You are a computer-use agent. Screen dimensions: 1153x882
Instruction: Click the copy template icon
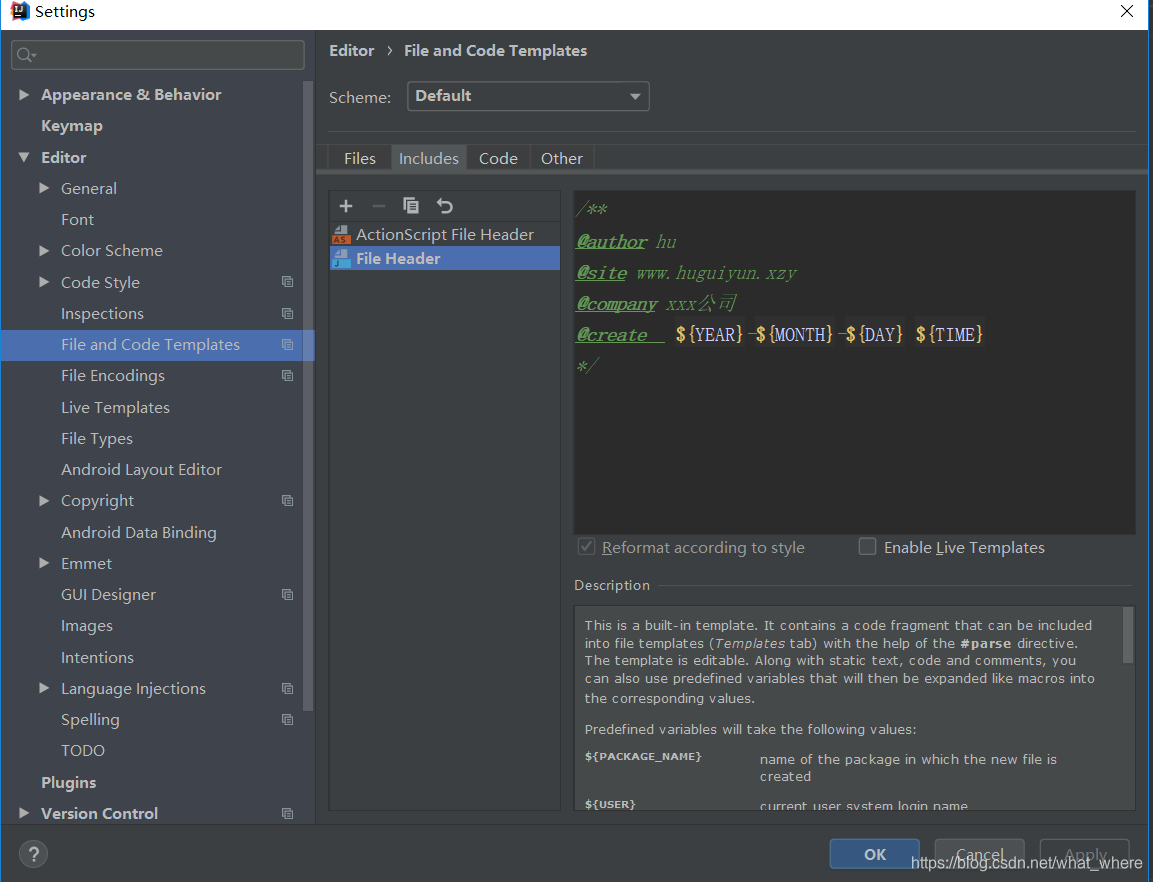pyautogui.click(x=411, y=206)
